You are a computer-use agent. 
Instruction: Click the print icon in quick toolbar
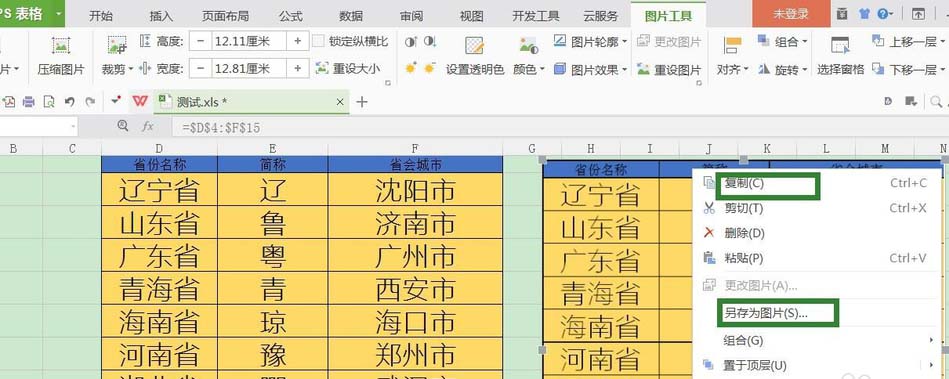(28, 102)
